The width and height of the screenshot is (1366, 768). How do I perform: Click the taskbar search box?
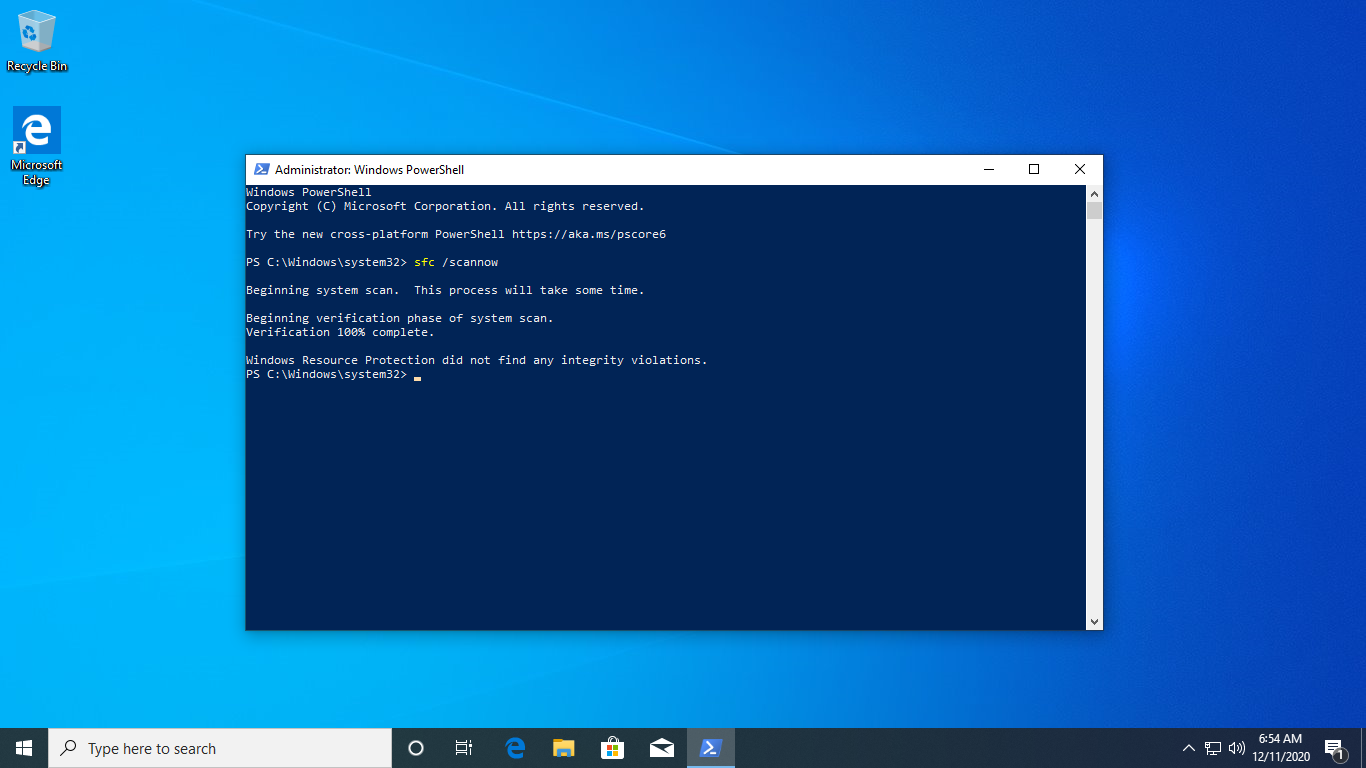click(x=220, y=748)
